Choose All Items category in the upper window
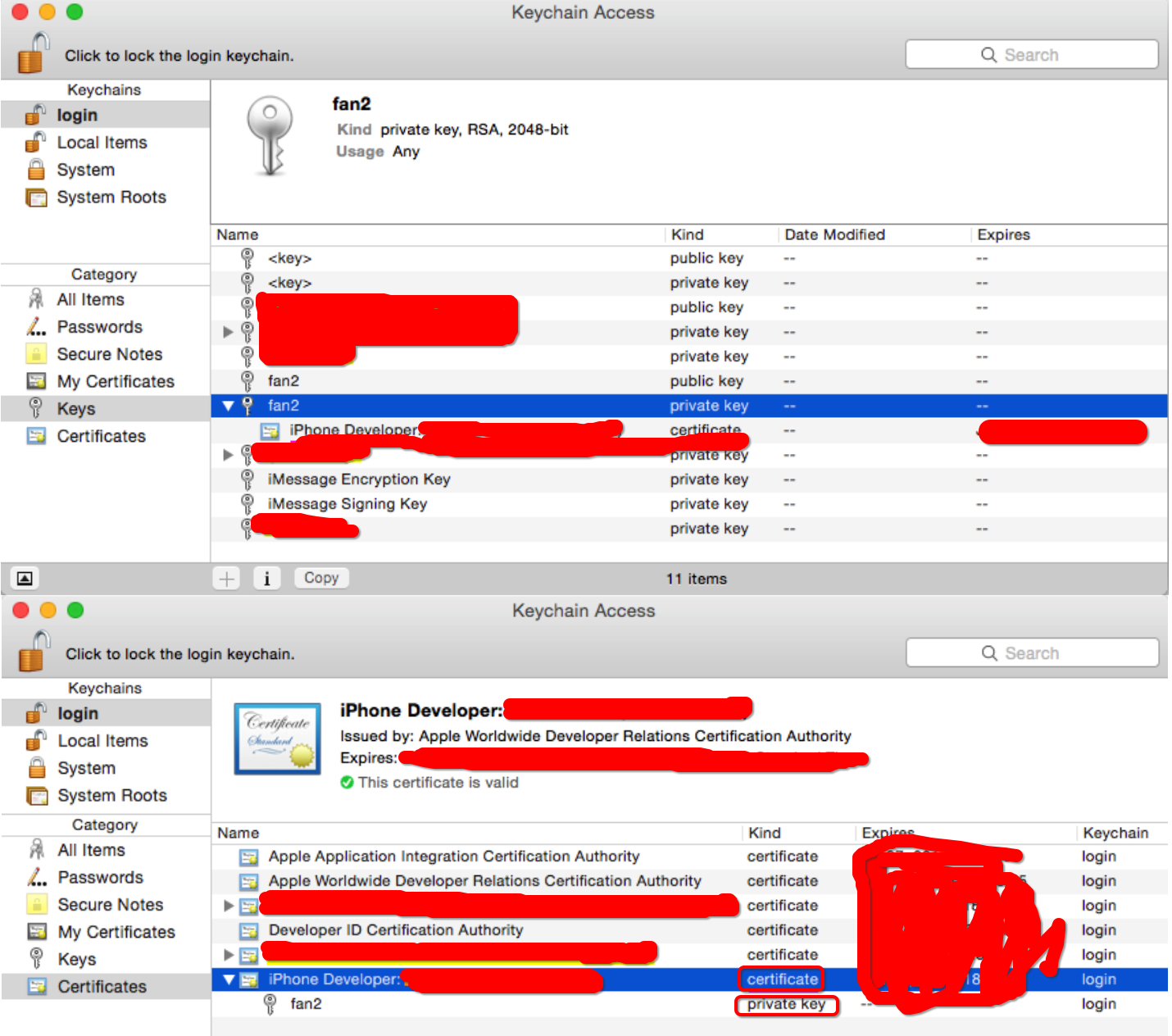1172x1036 pixels. 106,300
